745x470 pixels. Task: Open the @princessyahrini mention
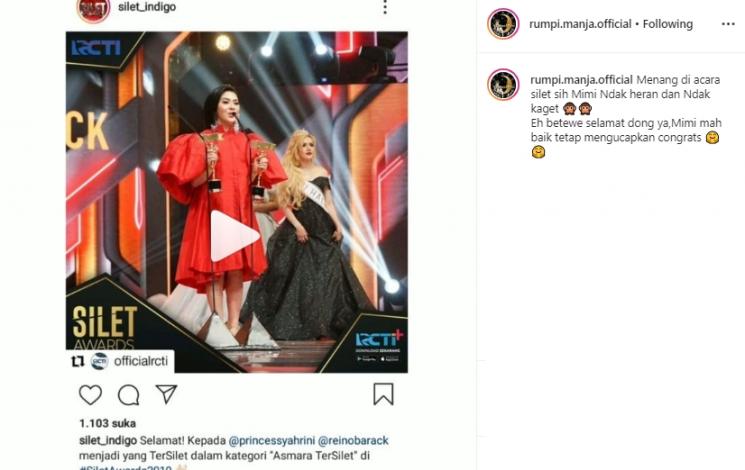click(271, 441)
